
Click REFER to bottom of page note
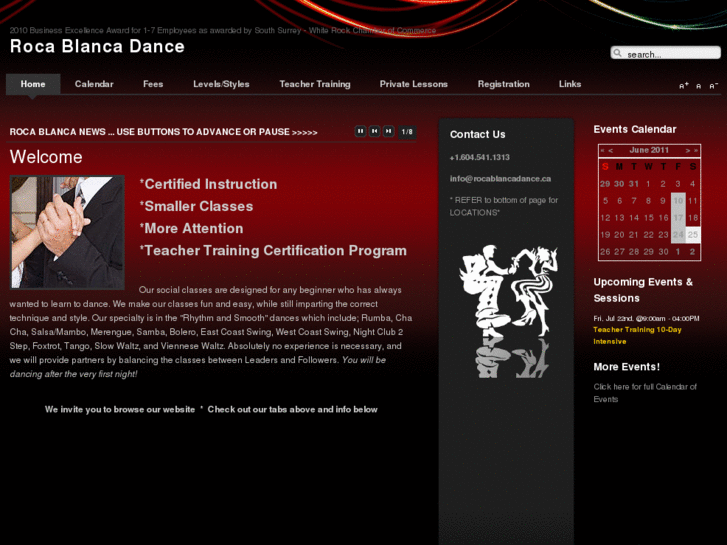click(x=504, y=206)
